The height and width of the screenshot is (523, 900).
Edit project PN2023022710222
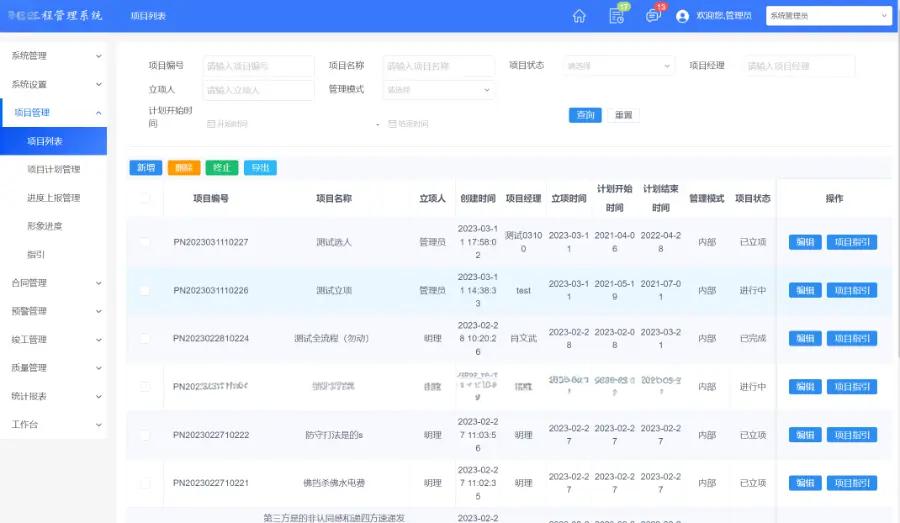tap(805, 435)
